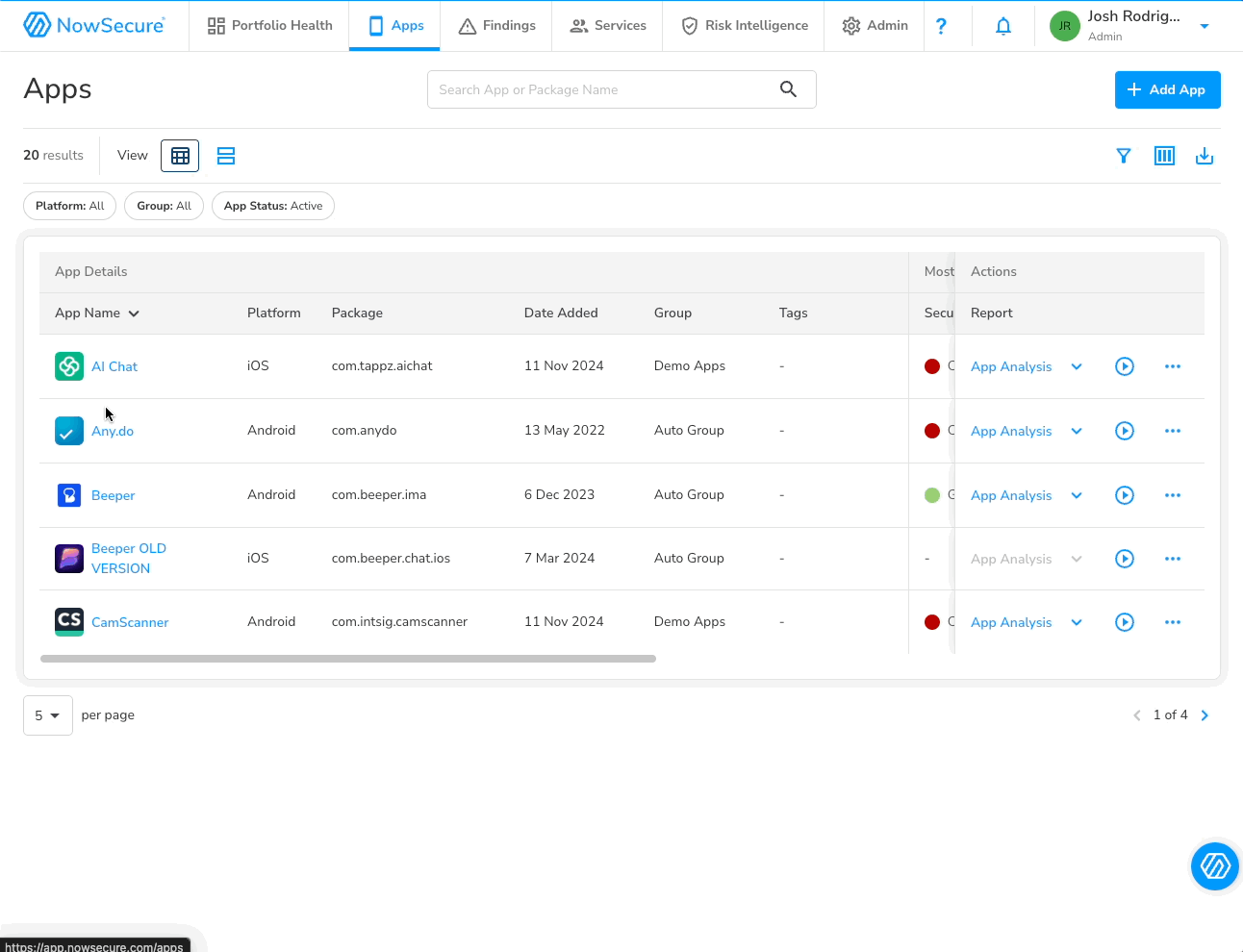This screenshot has width=1243, height=952.
Task: Sort by App Name column chevron
Action: tap(134, 313)
